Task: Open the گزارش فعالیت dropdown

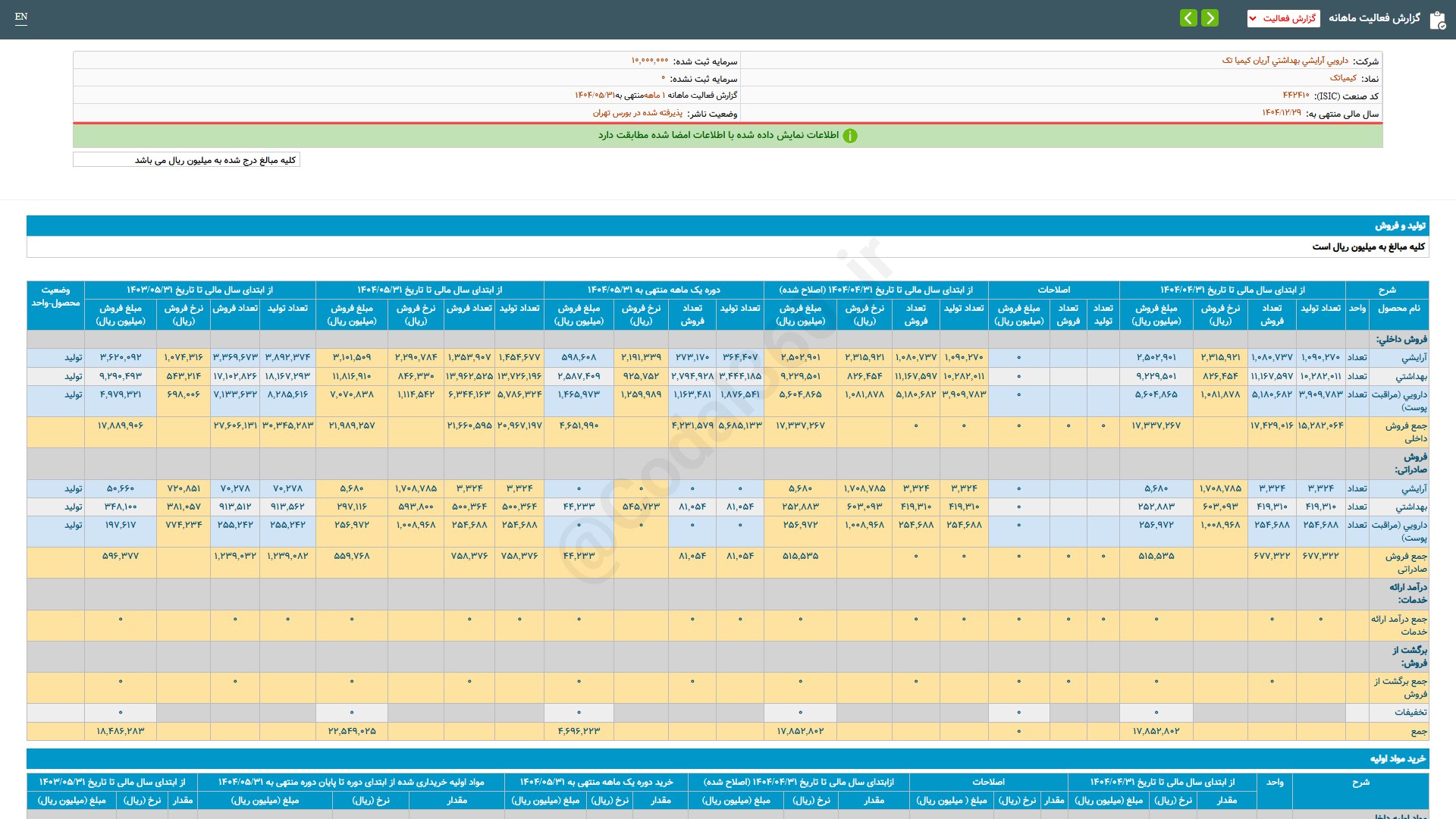Action: pyautogui.click(x=1283, y=18)
